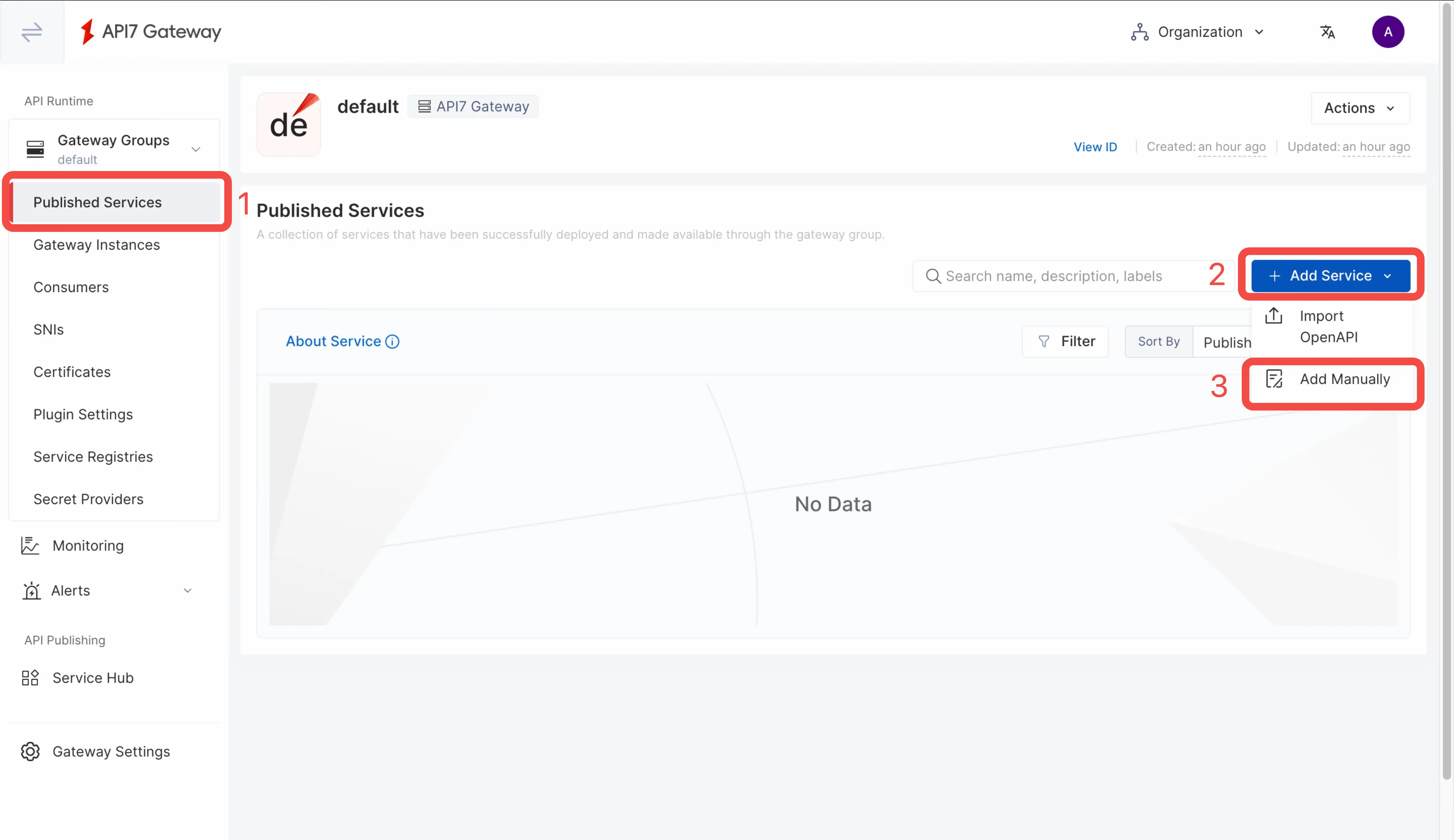Click the View ID link
This screenshot has width=1454, height=840.
tap(1095, 147)
